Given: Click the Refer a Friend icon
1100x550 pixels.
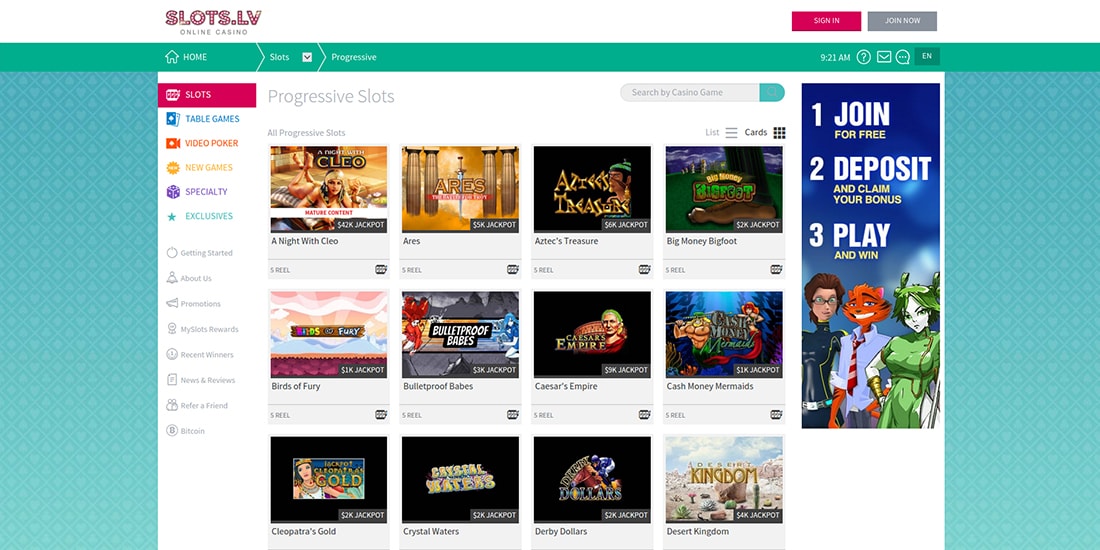Looking at the screenshot, I should (x=172, y=405).
